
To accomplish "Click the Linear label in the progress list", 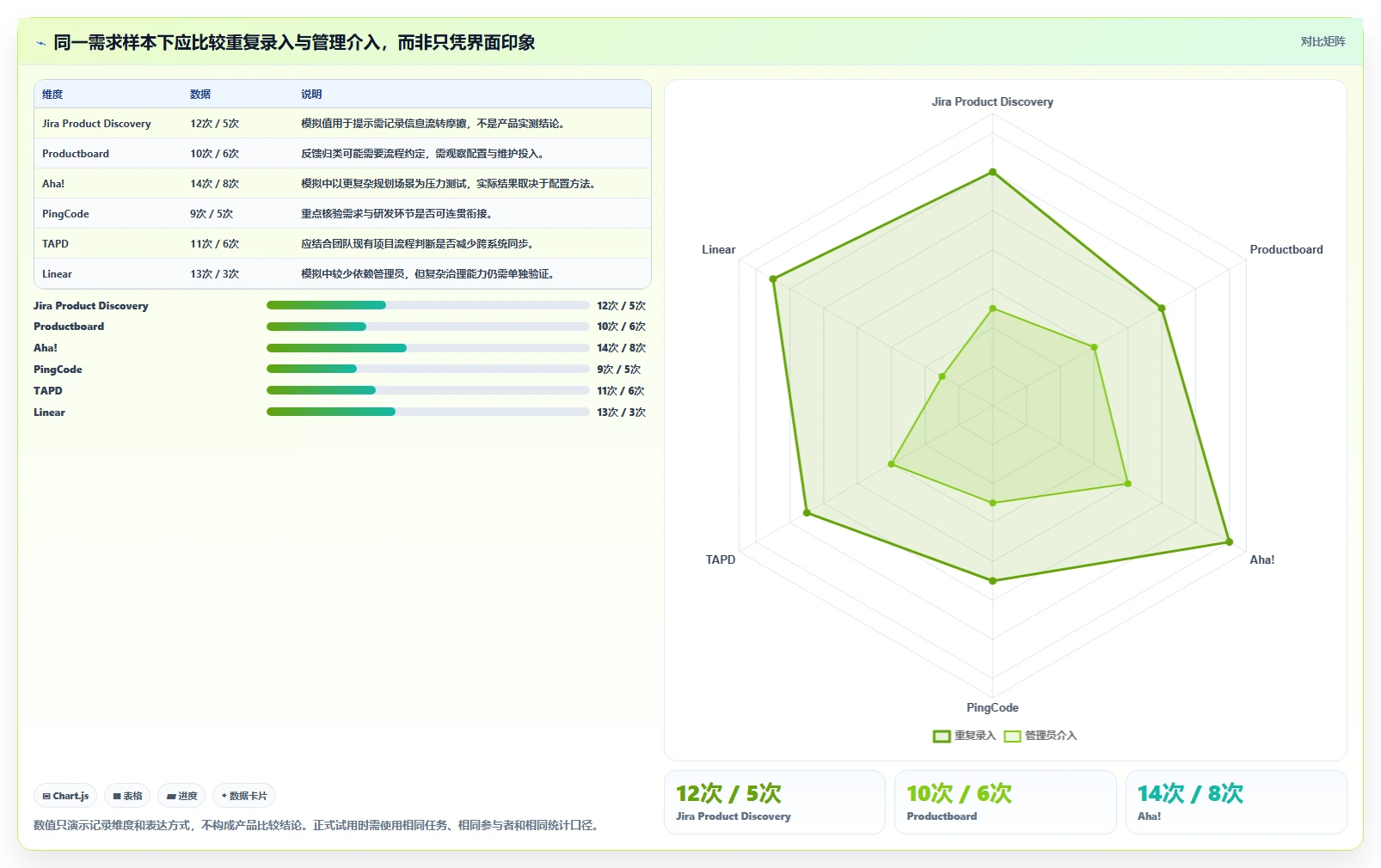I will pyautogui.click(x=49, y=413).
